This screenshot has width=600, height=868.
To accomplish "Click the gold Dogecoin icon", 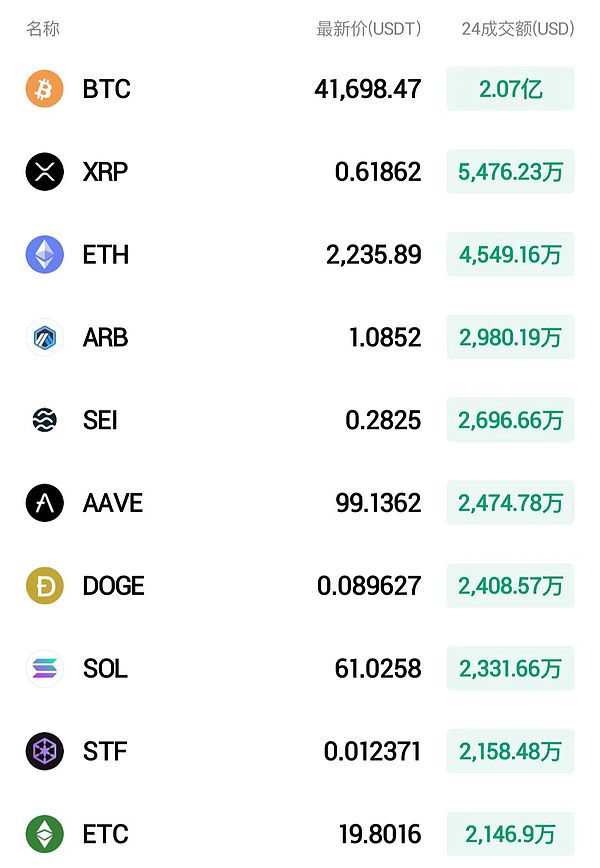I will 44,586.
